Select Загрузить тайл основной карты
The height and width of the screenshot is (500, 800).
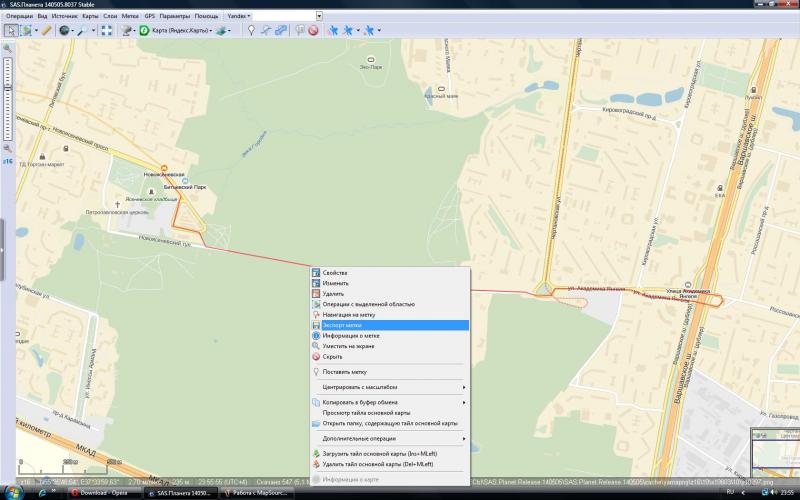tap(390, 454)
